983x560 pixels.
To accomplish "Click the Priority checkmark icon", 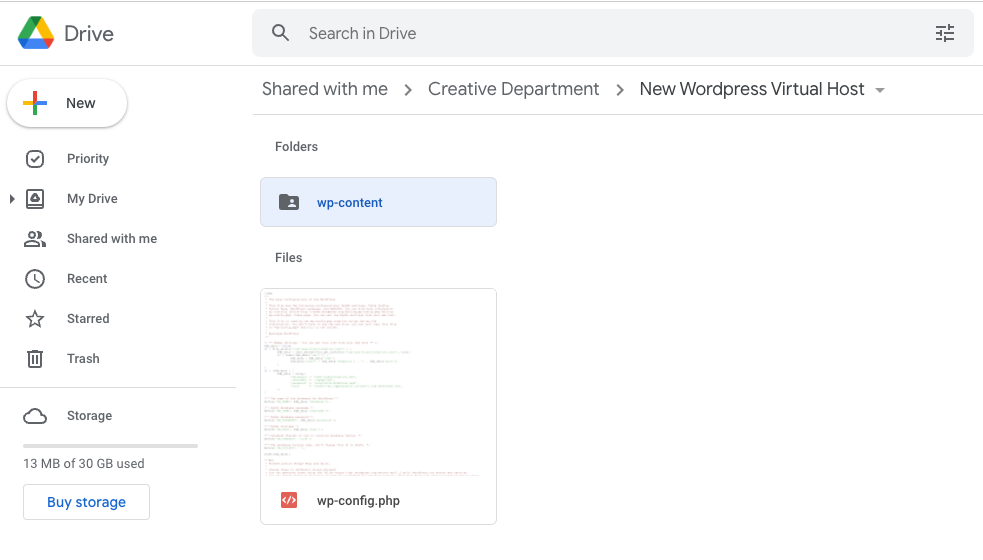I will point(35,159).
